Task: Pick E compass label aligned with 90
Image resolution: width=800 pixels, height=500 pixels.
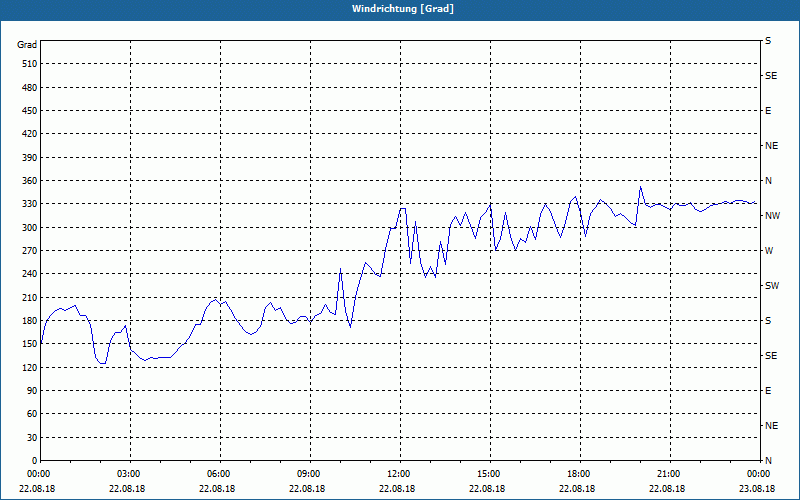Action: tap(768, 391)
